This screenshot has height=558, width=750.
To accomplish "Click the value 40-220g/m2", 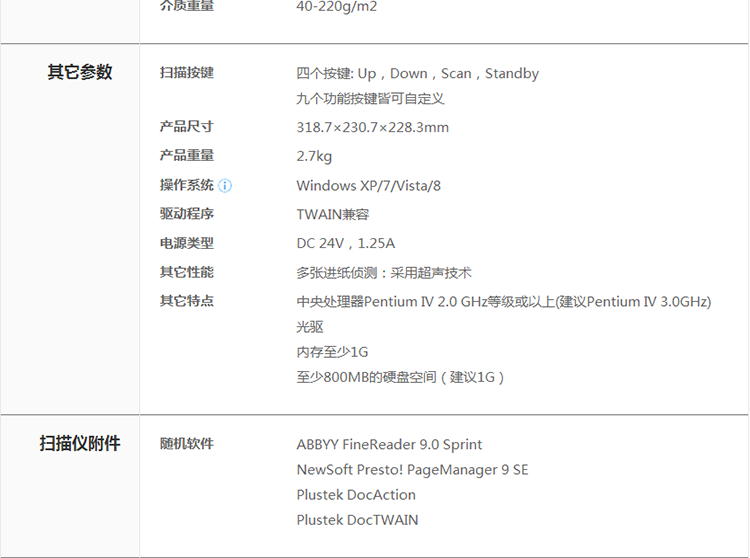I will (337, 6).
